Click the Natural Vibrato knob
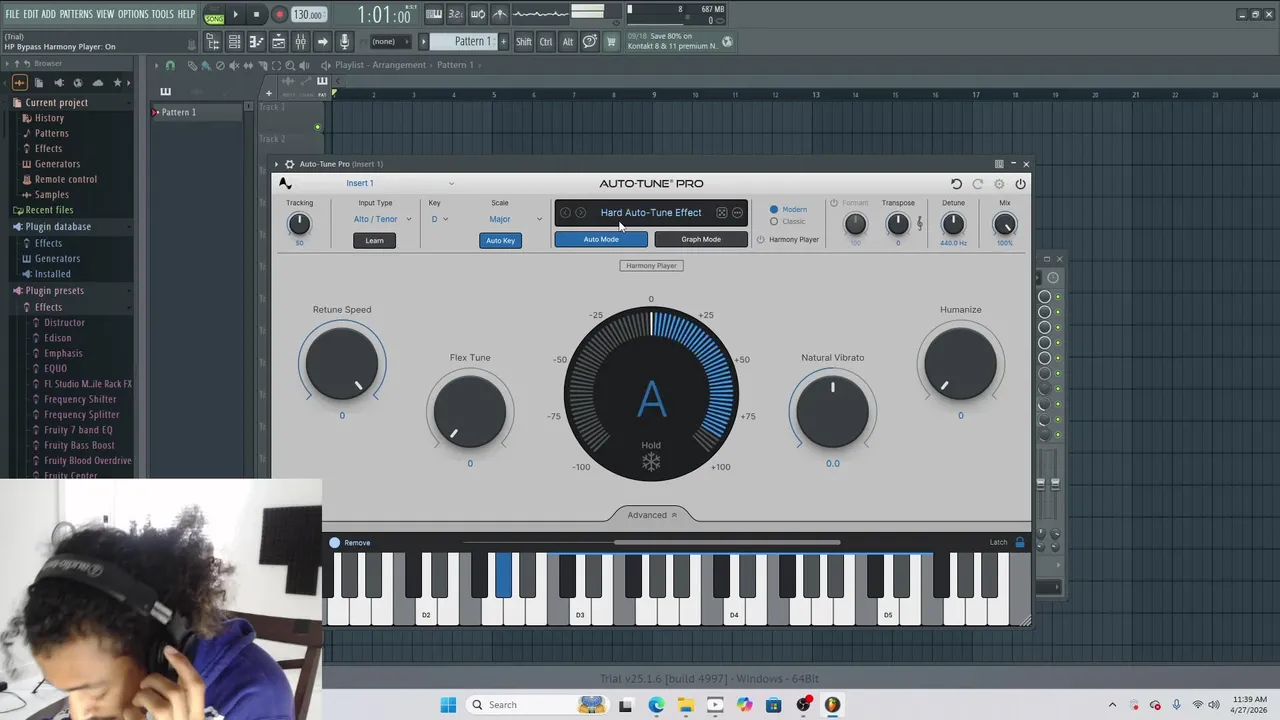1280x720 pixels. point(832,412)
